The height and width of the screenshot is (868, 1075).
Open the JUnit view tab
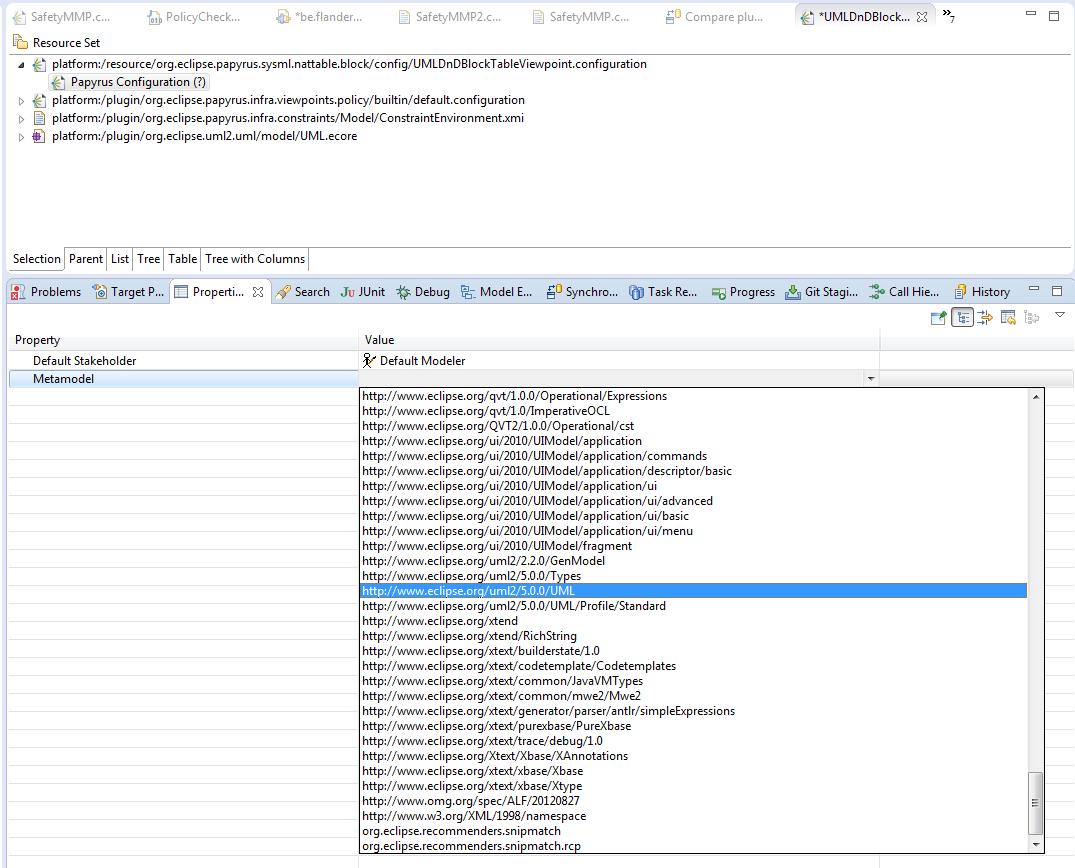pyautogui.click(x=363, y=292)
